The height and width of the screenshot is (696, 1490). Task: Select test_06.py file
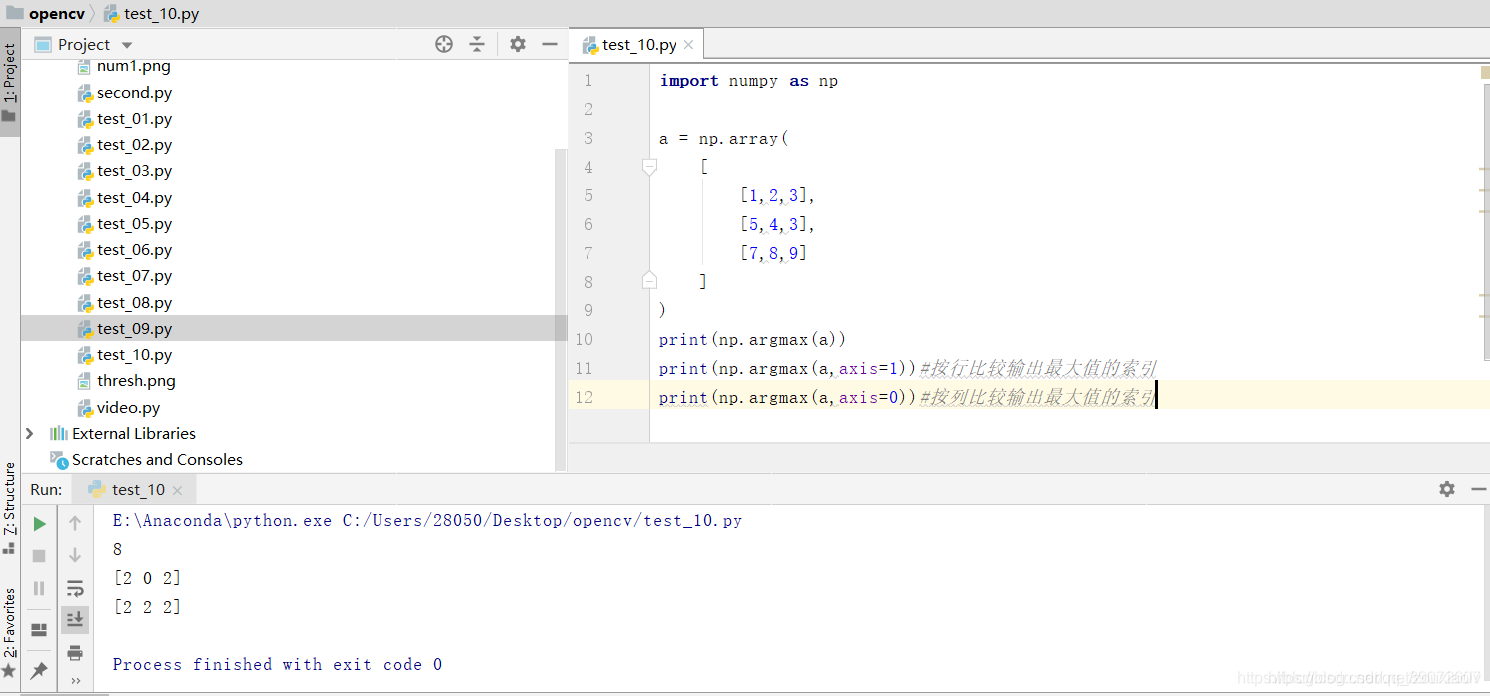(x=134, y=250)
